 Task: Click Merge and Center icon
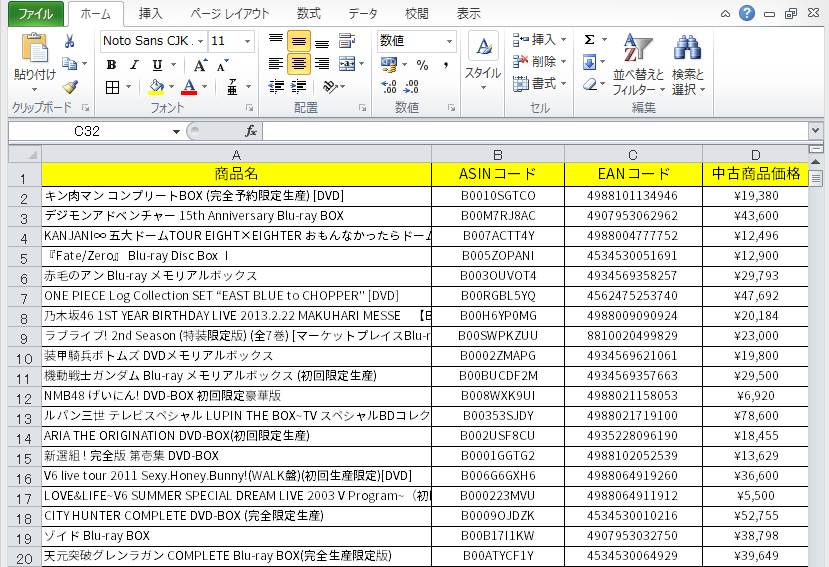pos(347,64)
